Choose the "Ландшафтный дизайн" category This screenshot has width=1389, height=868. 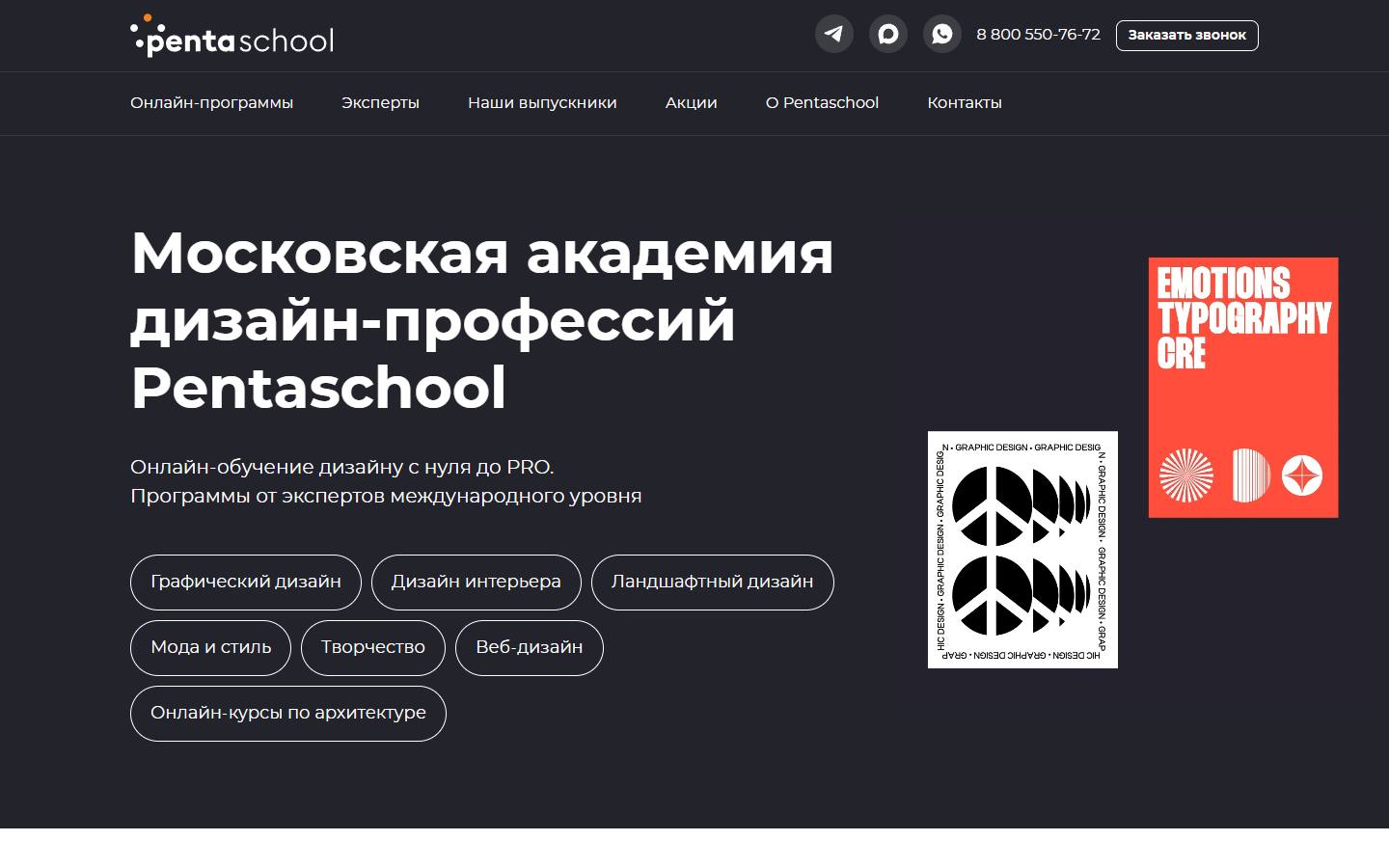[713, 583]
